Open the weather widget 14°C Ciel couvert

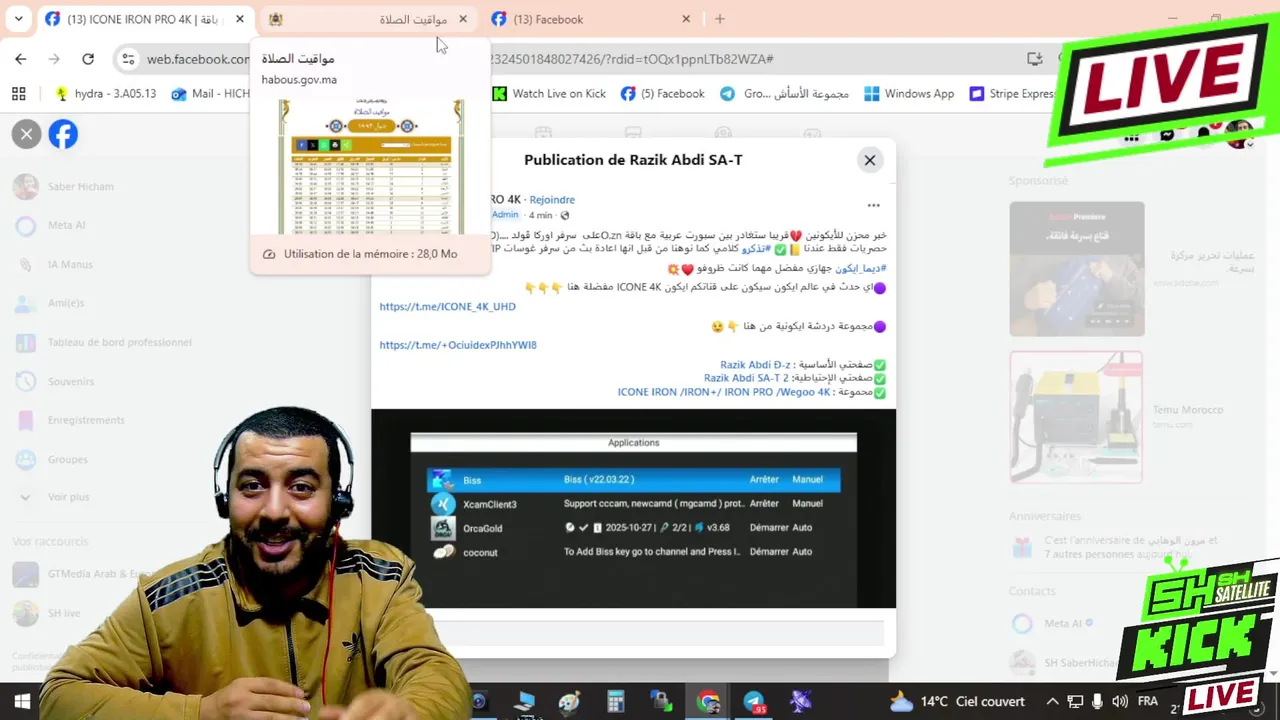tap(958, 702)
